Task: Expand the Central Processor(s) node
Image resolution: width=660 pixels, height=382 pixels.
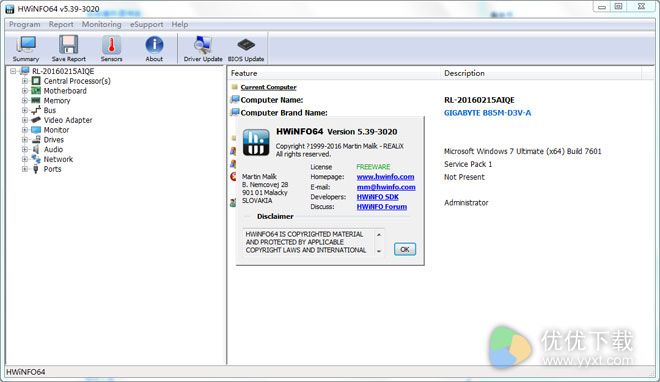Action: 25,81
